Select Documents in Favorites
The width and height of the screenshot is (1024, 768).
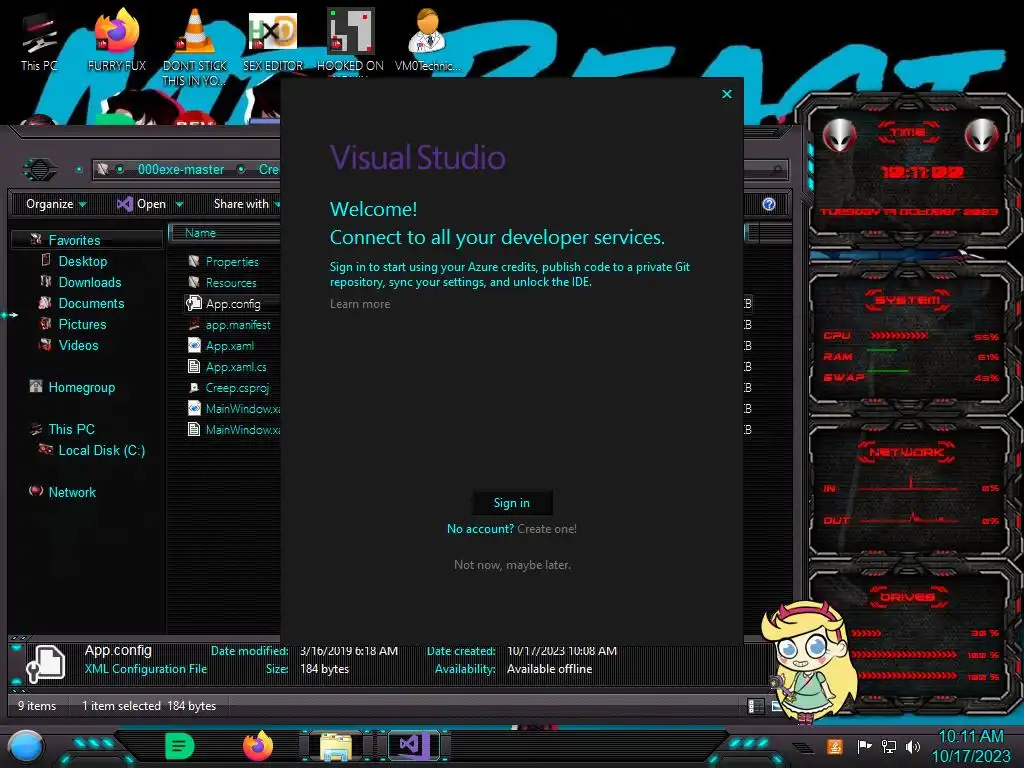click(x=91, y=303)
